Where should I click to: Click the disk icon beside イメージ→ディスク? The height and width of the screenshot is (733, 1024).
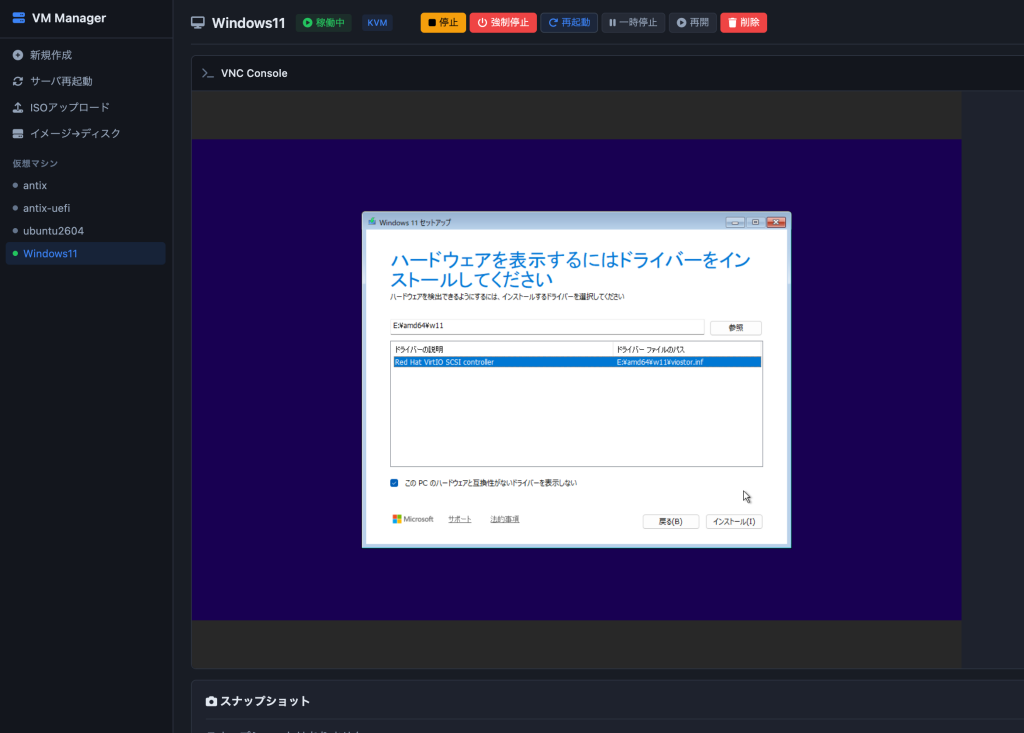(x=18, y=133)
